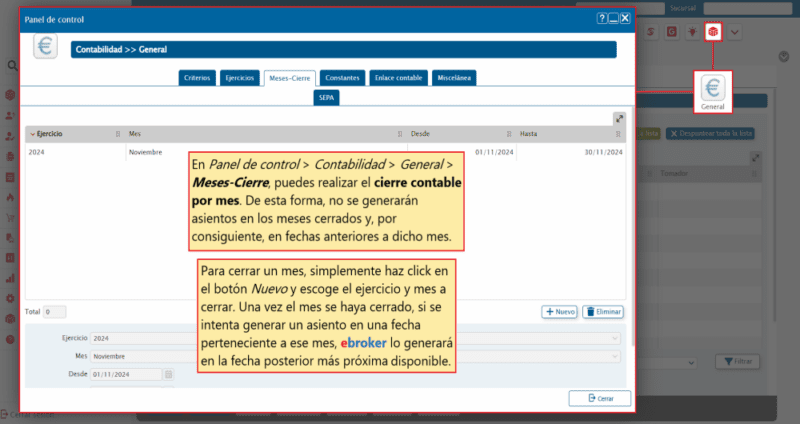Click the euro icon in the panel header
The width and height of the screenshot is (800, 424).
45,47
